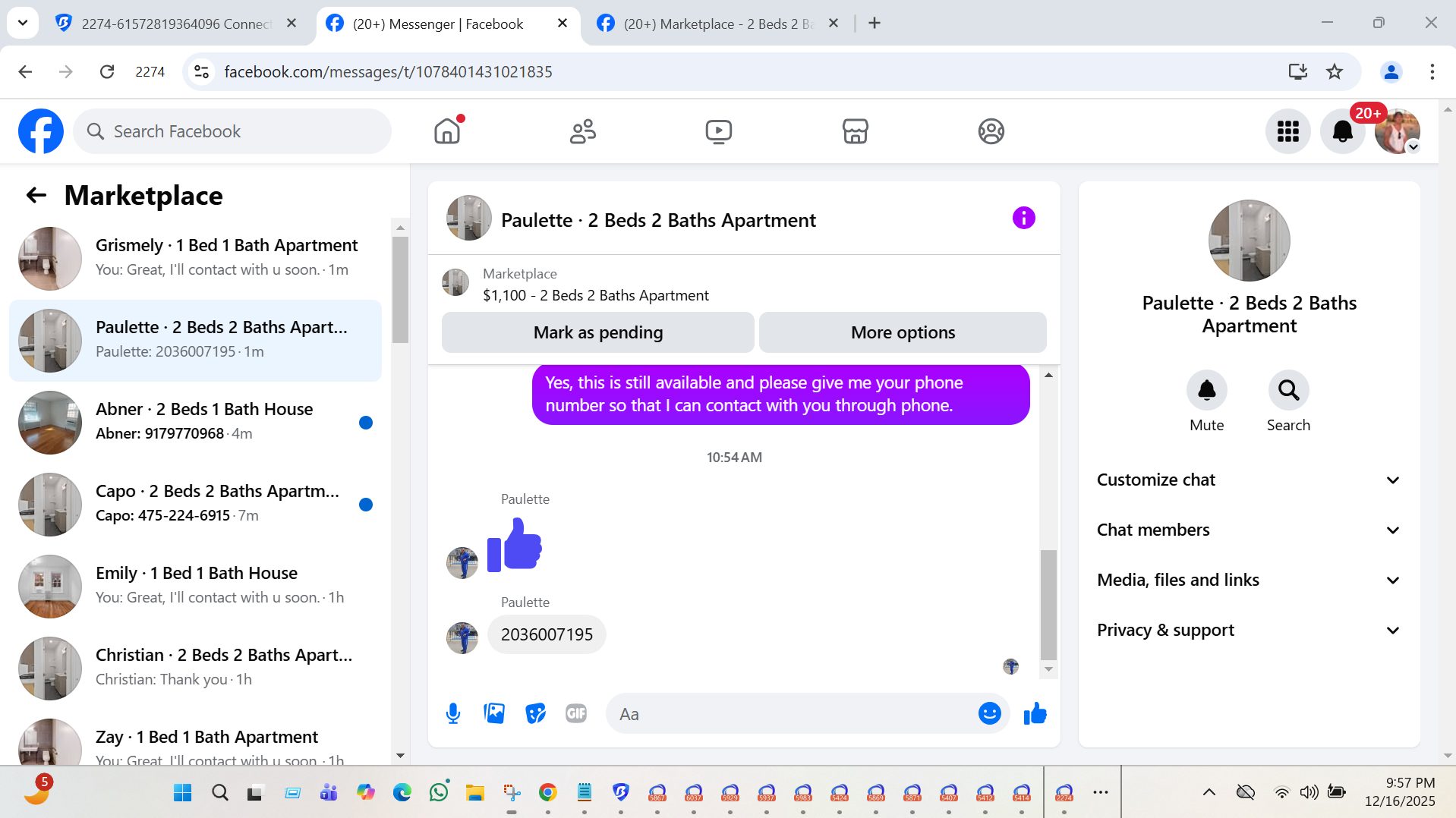View site information icon in address bar
This screenshot has width=1456, height=818.
(201, 71)
